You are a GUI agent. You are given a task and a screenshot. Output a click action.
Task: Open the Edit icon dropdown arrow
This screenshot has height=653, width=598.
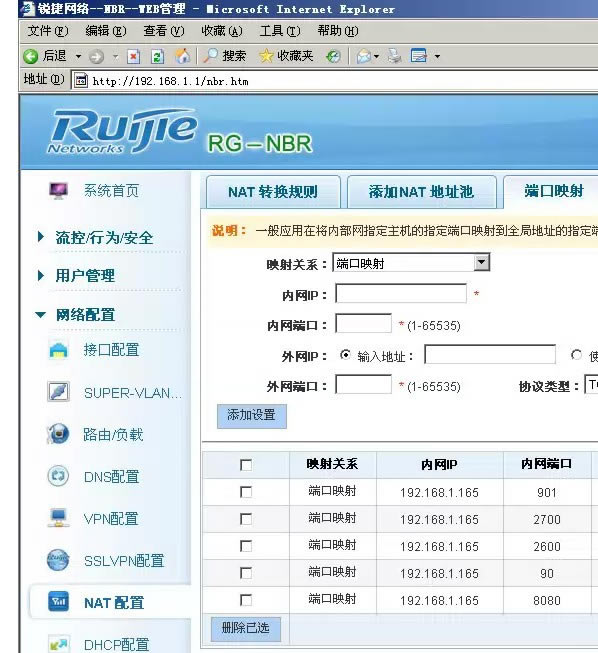point(437,56)
